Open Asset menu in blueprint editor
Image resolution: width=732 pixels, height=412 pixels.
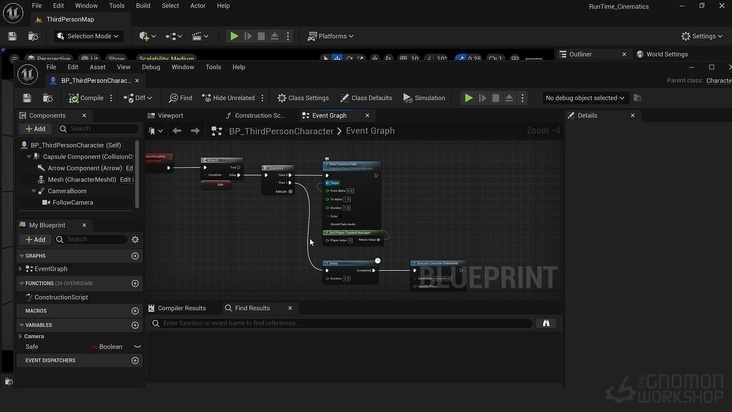(x=97, y=67)
